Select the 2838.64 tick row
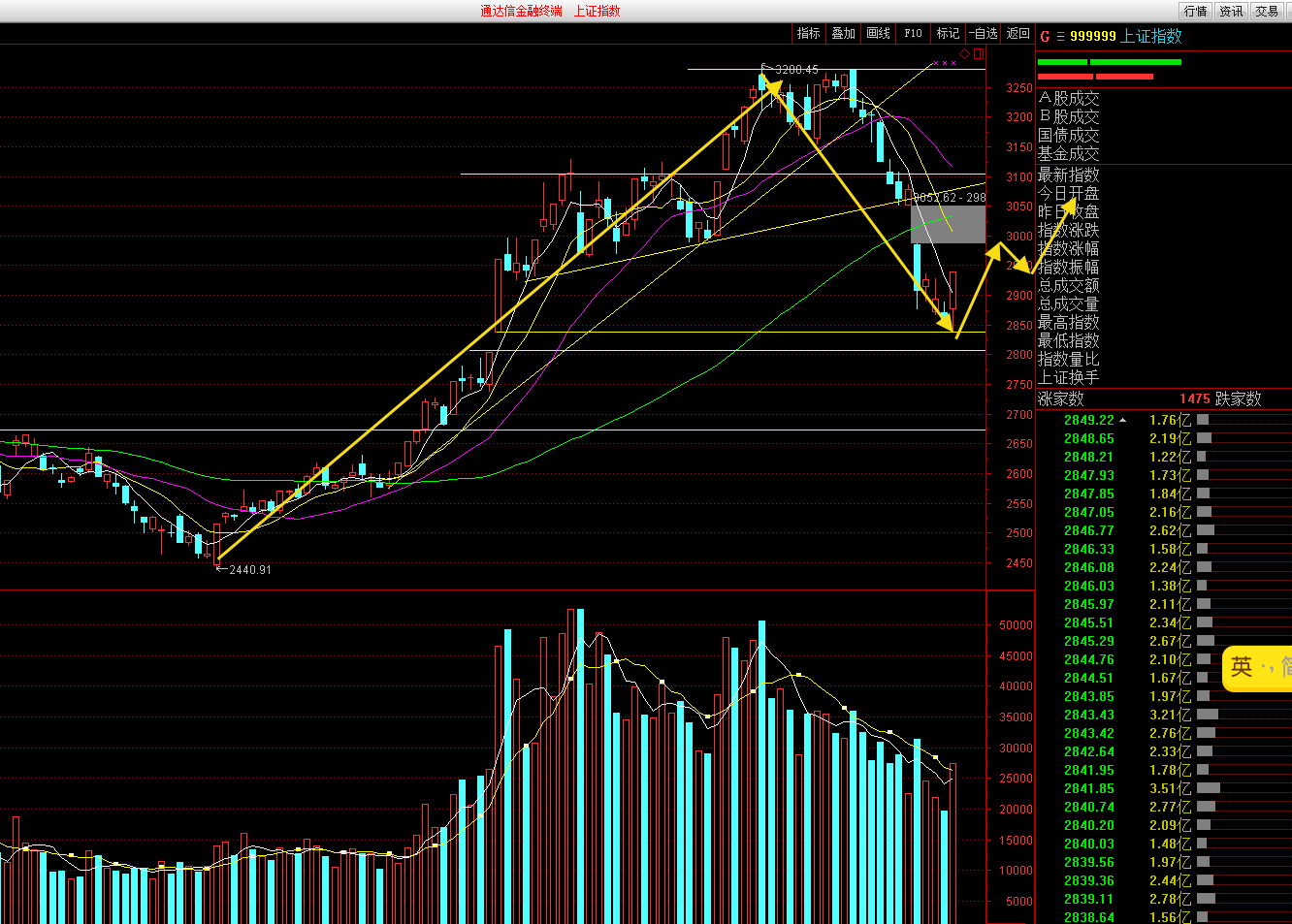Image resolution: width=1292 pixels, height=924 pixels. (x=1164, y=917)
